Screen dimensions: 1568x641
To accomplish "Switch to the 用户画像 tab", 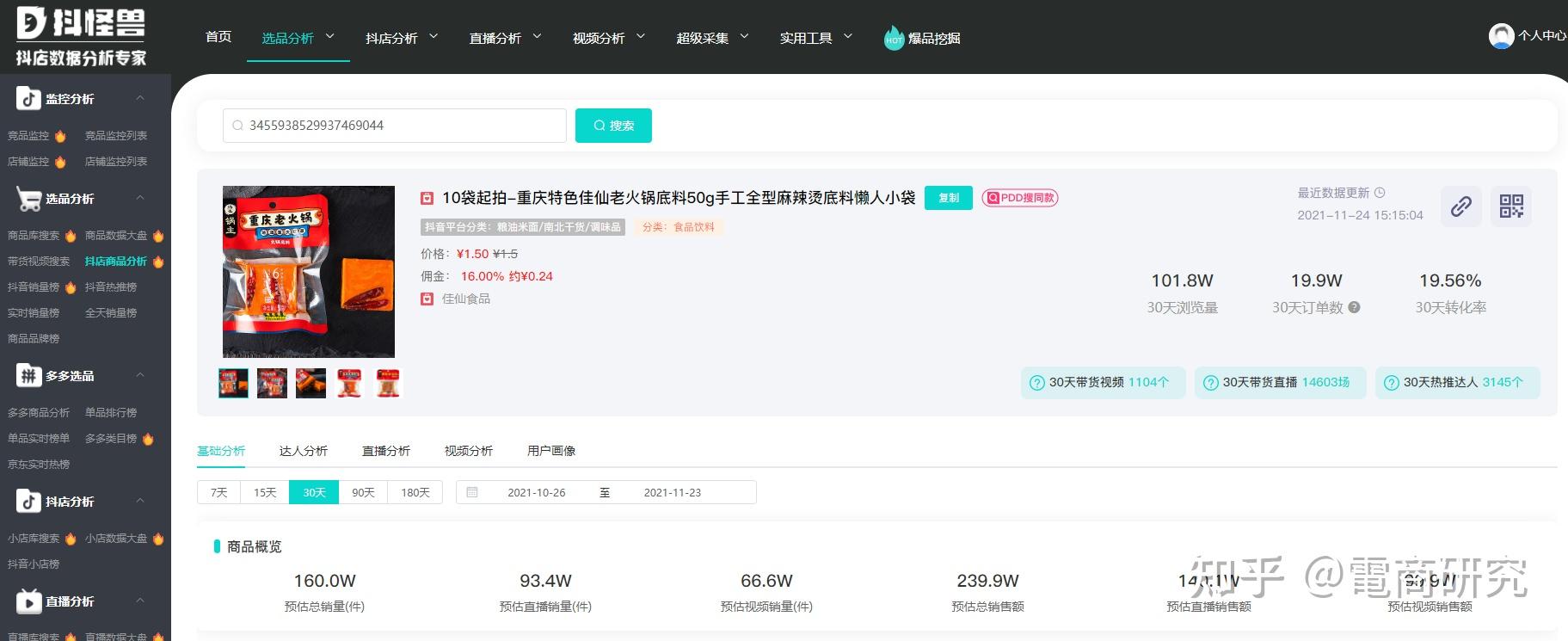I will 551,451.
